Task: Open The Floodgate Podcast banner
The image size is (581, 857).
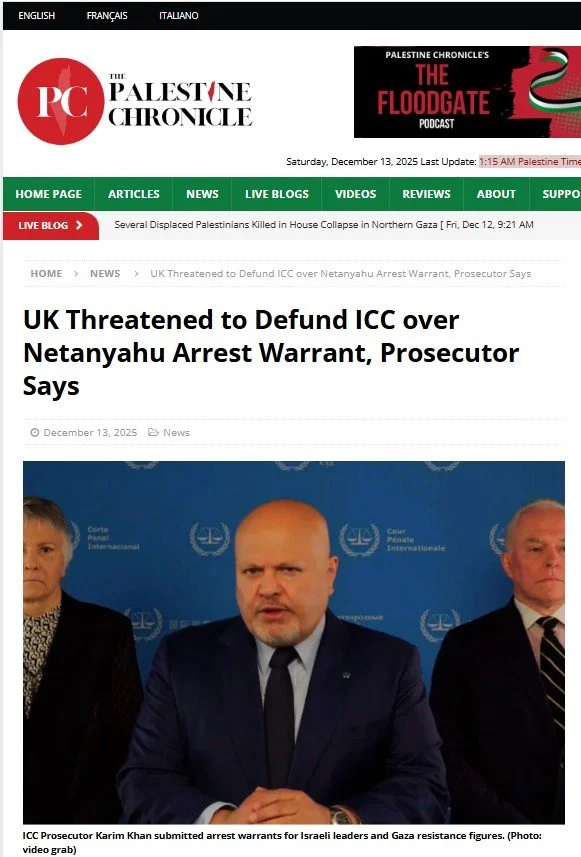Action: click(467, 92)
